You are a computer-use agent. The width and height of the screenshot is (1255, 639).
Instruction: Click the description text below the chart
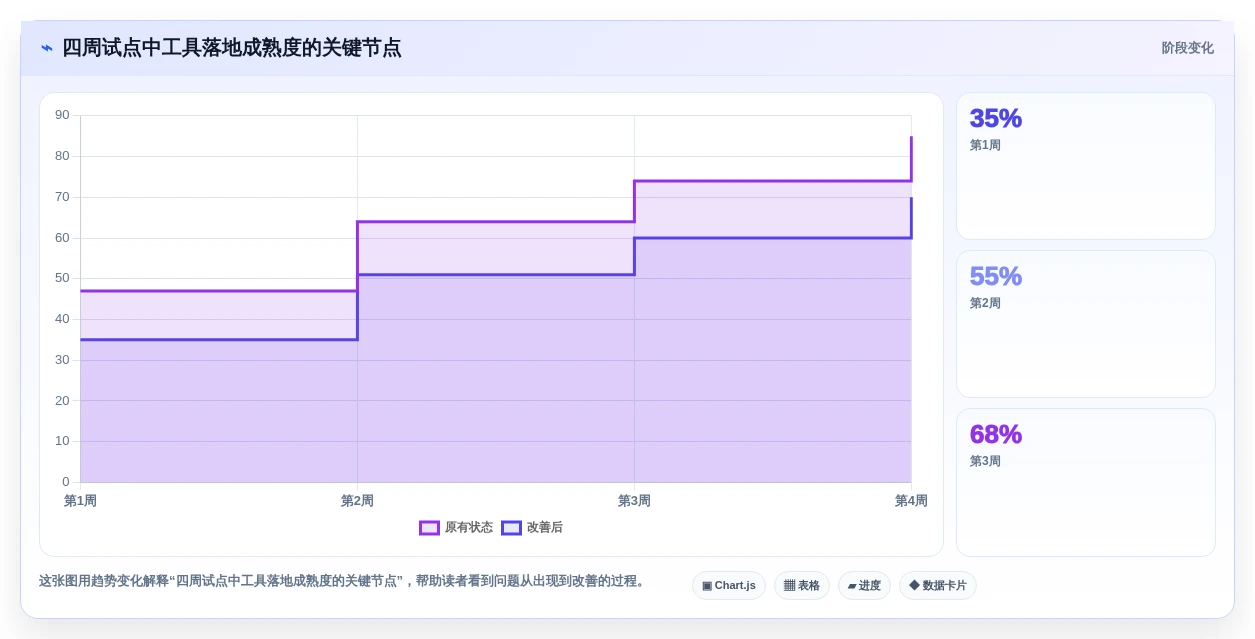[x=343, y=581]
